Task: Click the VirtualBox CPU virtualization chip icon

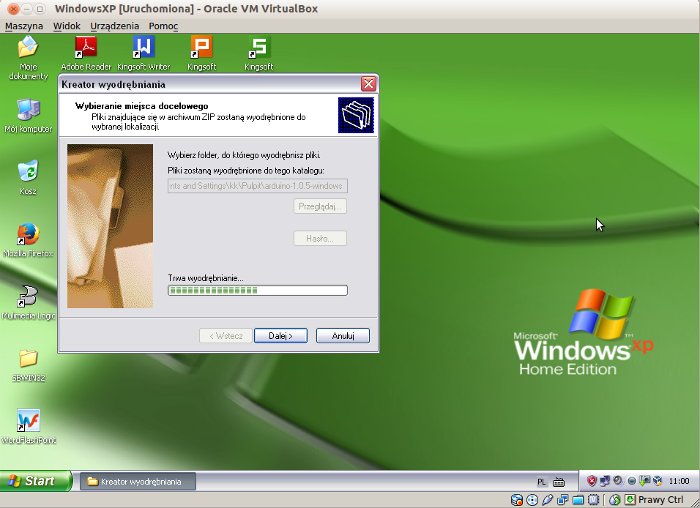Action: [594, 500]
